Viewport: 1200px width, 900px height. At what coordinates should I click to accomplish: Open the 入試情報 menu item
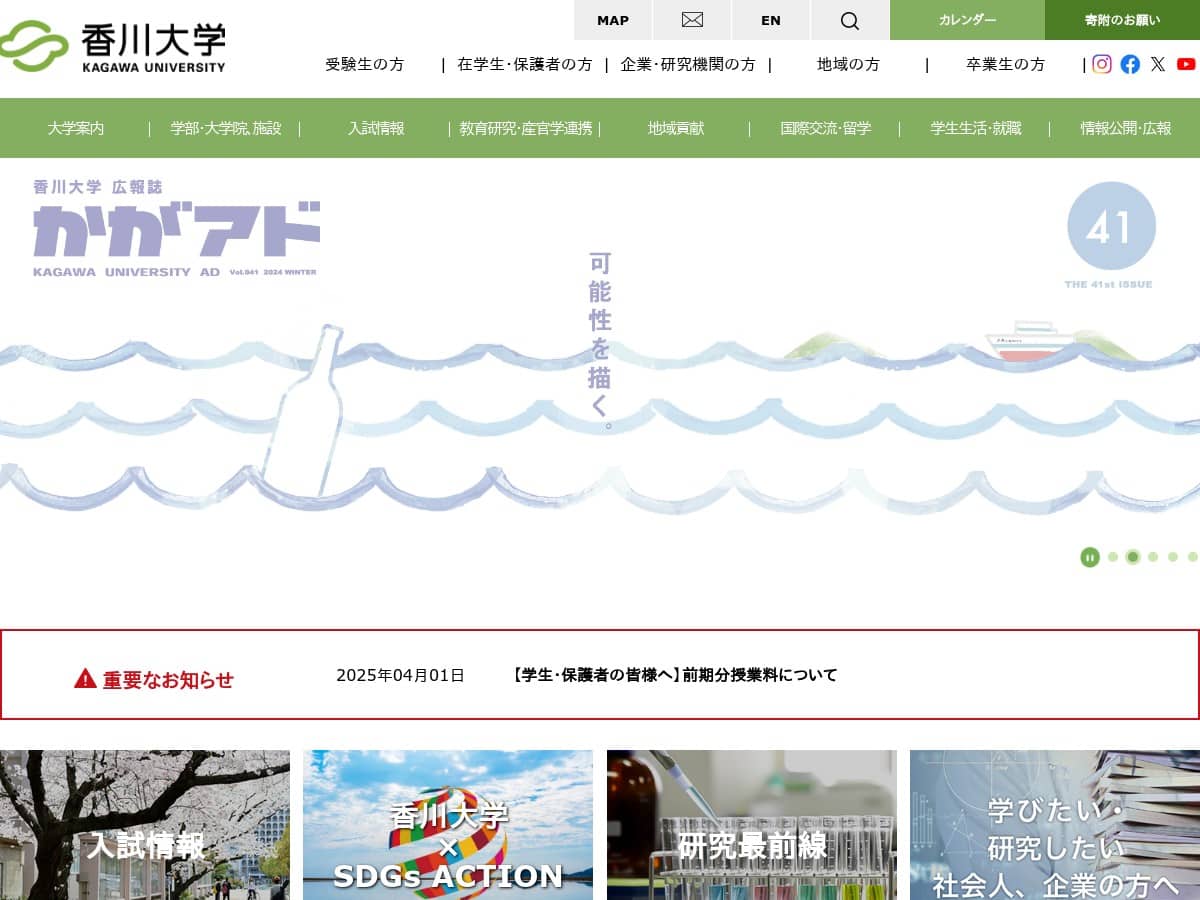coord(376,128)
